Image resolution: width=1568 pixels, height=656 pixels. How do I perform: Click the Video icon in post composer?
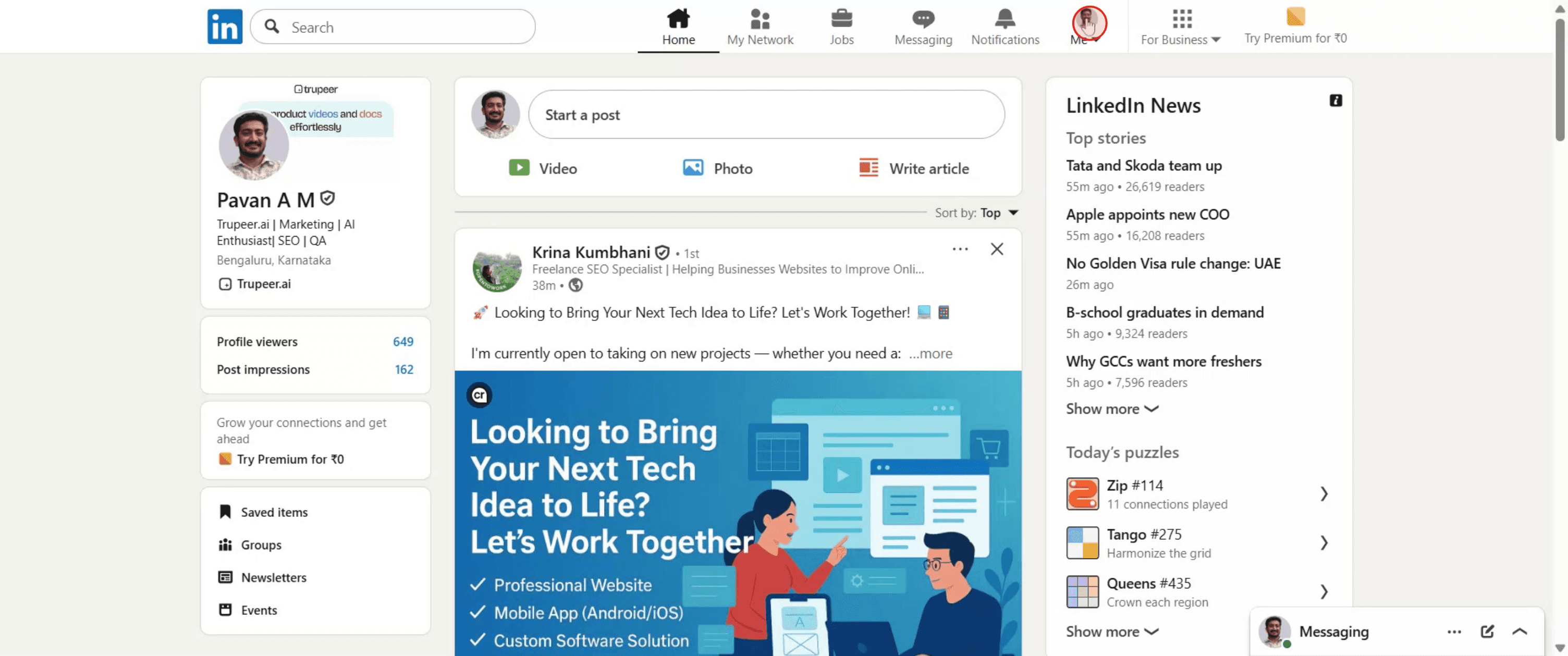click(519, 167)
